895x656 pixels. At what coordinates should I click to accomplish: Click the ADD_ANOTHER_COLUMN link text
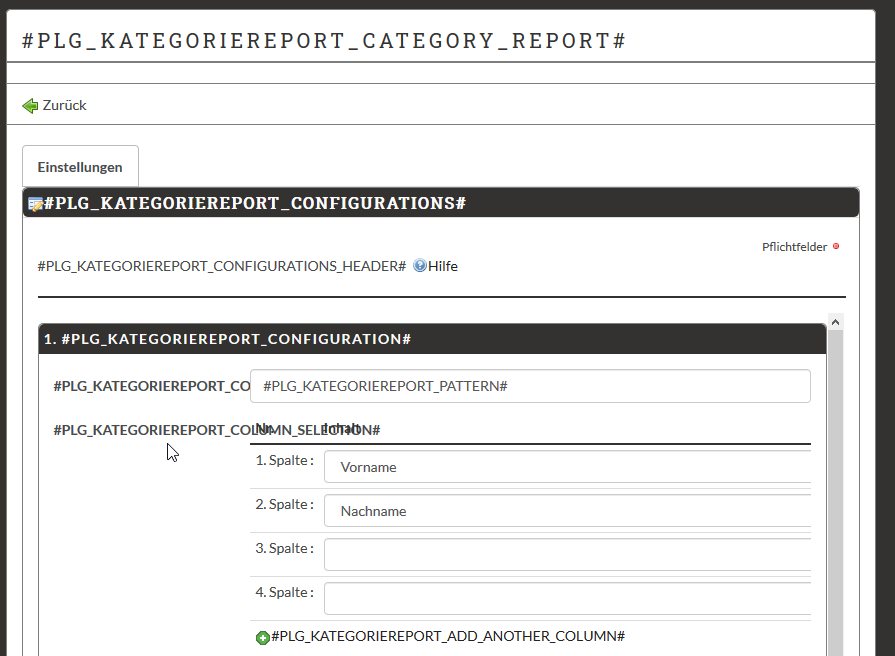(448, 636)
